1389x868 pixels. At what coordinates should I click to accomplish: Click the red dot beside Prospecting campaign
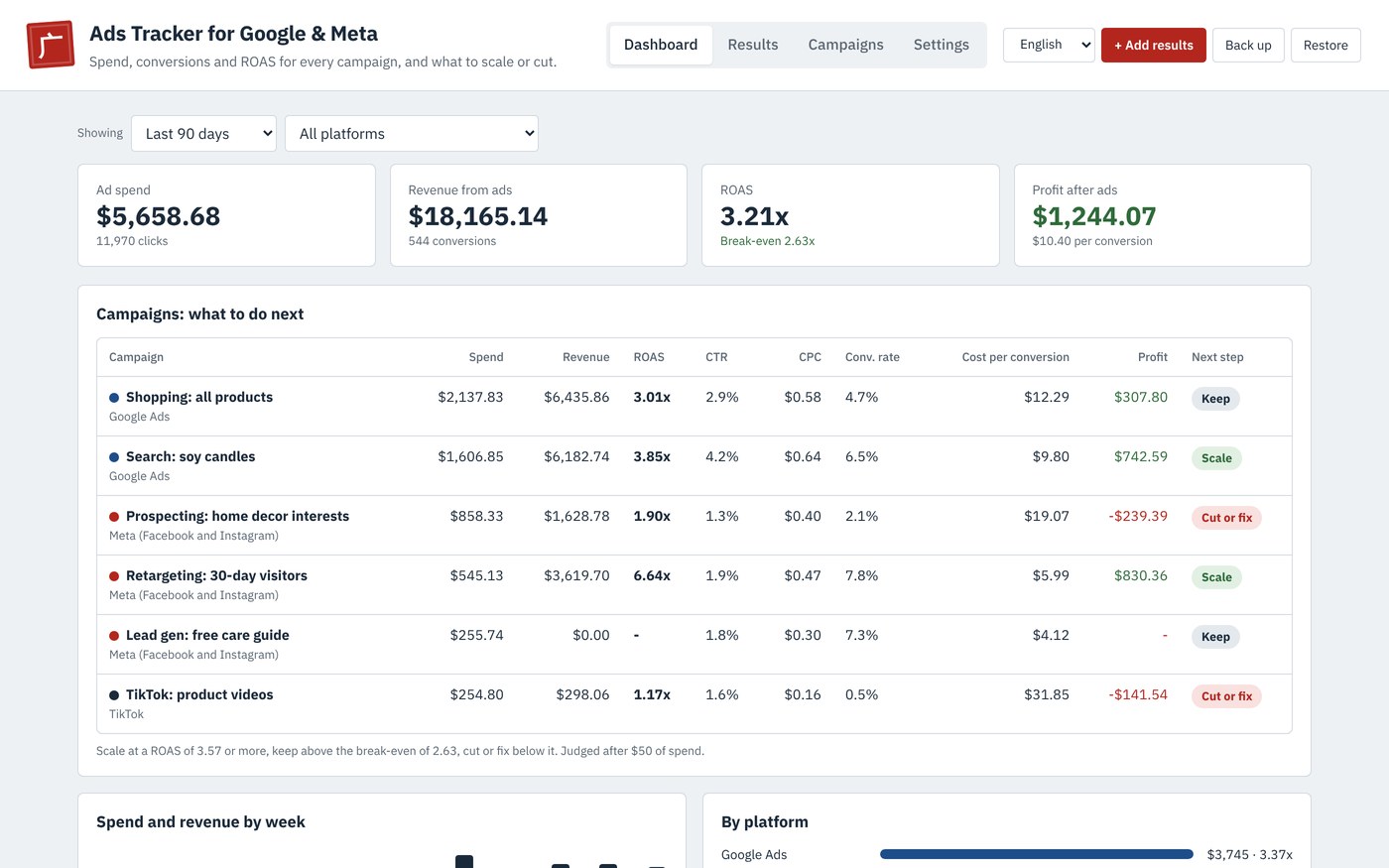point(114,517)
